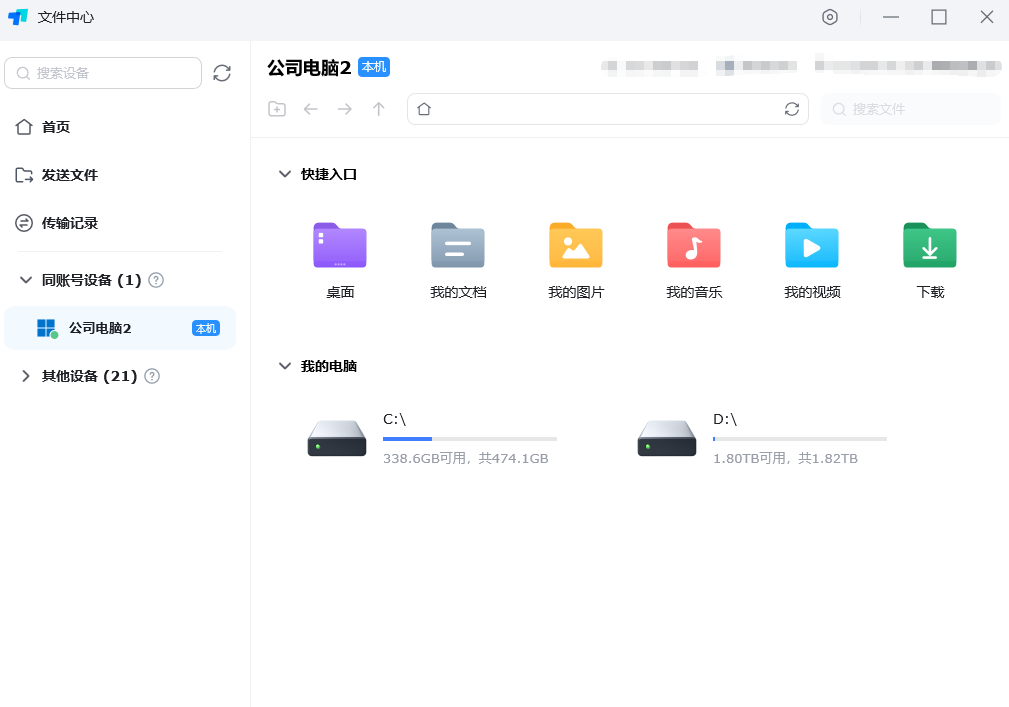Screen dimensions: 1009x707
Task: Open the C:\ drive
Action: pos(432,439)
